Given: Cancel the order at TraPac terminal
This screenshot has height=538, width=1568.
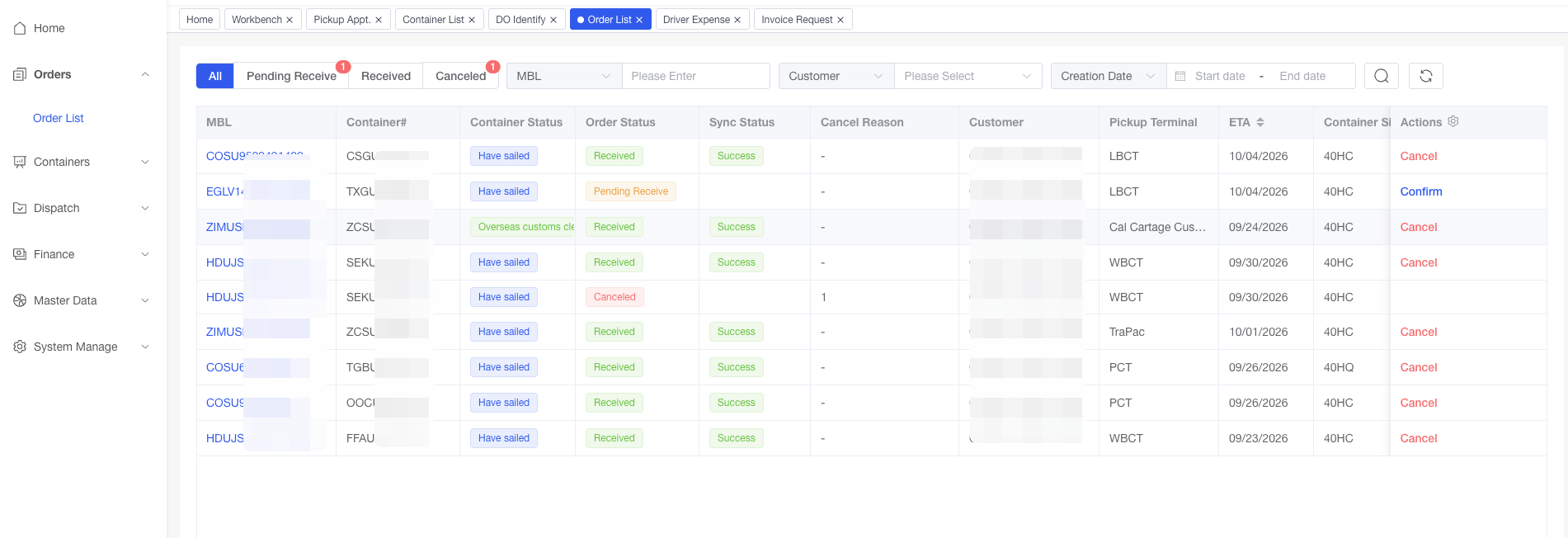Looking at the screenshot, I should (1419, 332).
